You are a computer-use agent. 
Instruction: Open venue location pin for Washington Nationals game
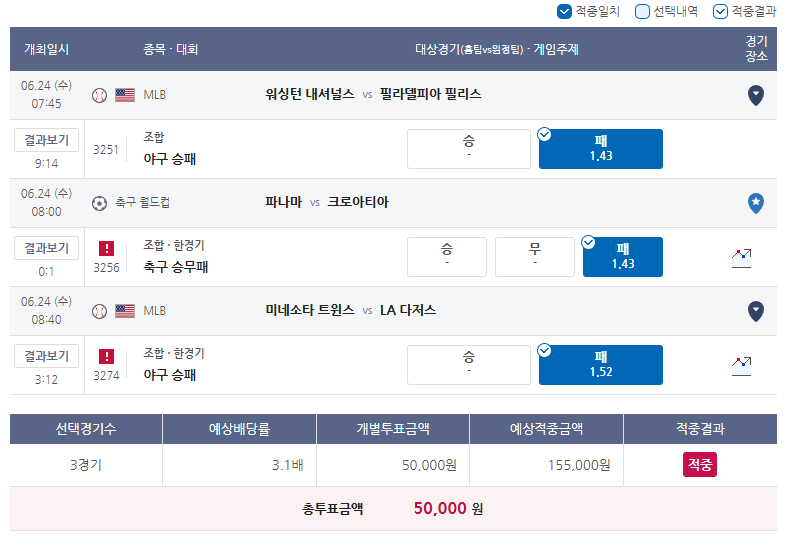[x=755, y=95]
